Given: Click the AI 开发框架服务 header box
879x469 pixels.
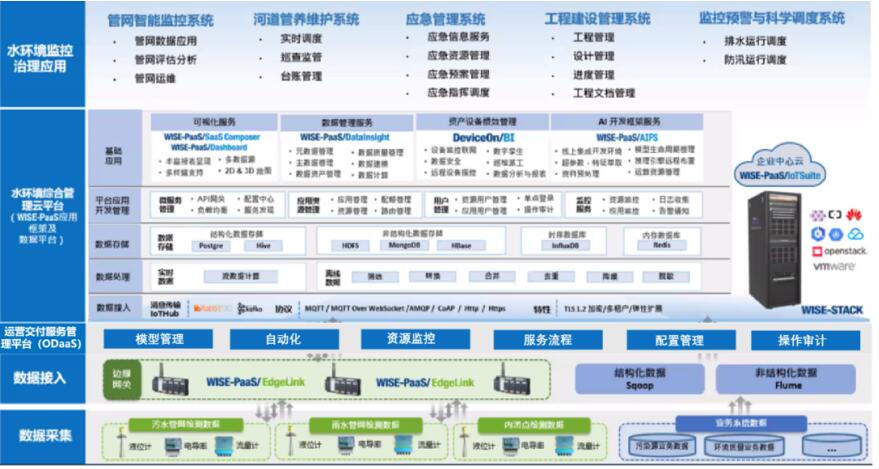Looking at the screenshot, I should pos(627,122).
